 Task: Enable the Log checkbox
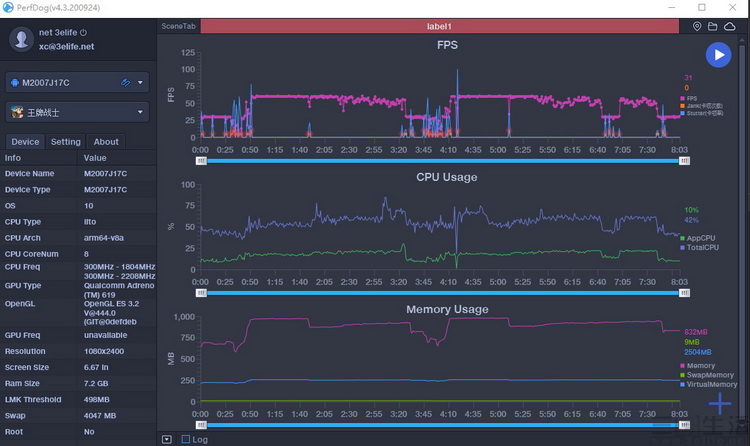click(186, 439)
